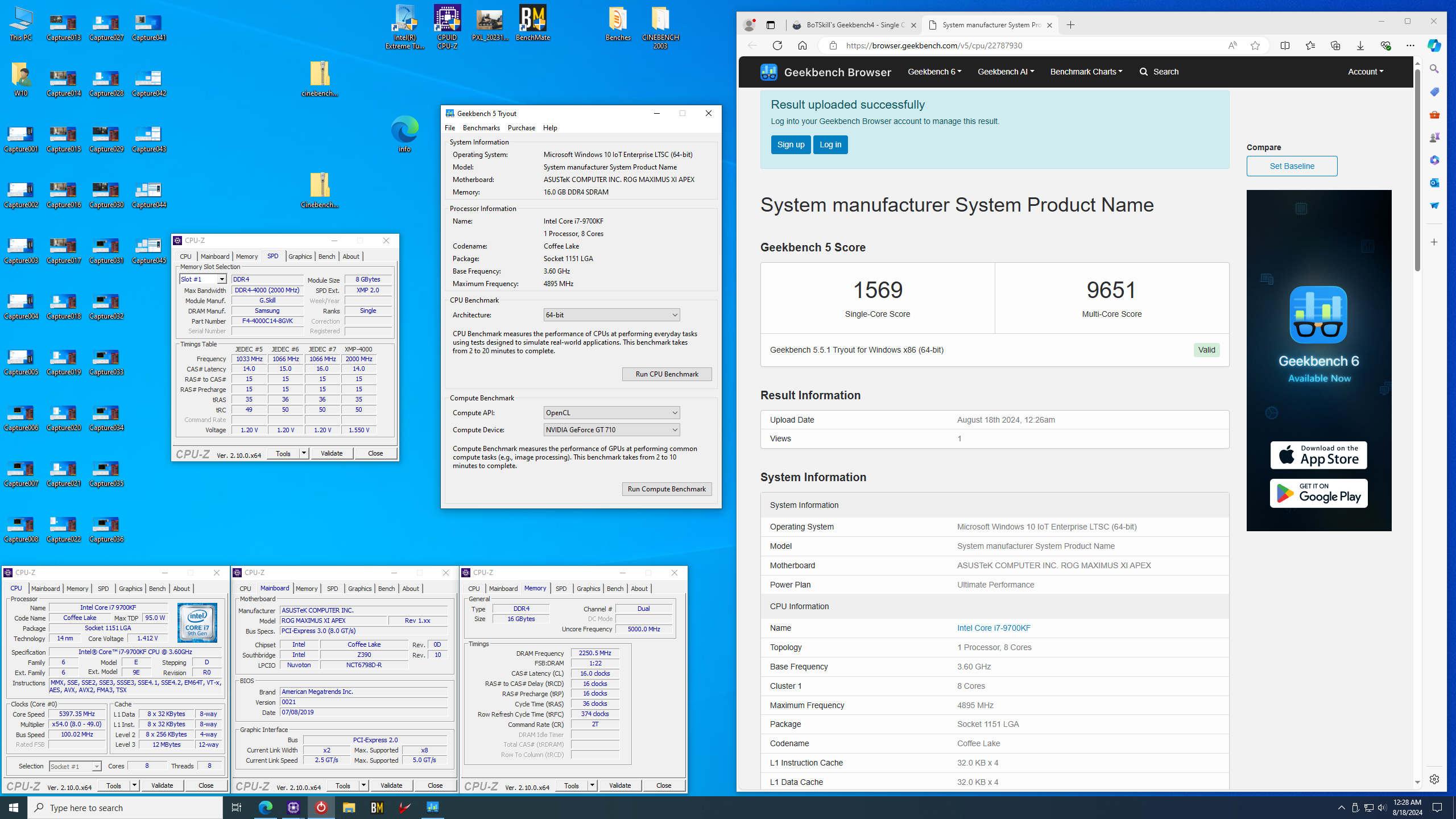Open Edge settings and more menu

click(1410, 45)
